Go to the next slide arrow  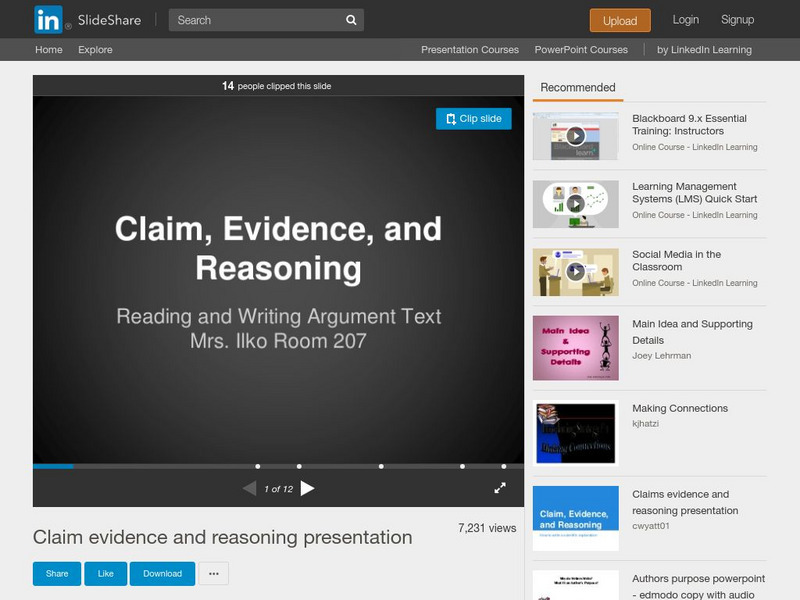[308, 488]
